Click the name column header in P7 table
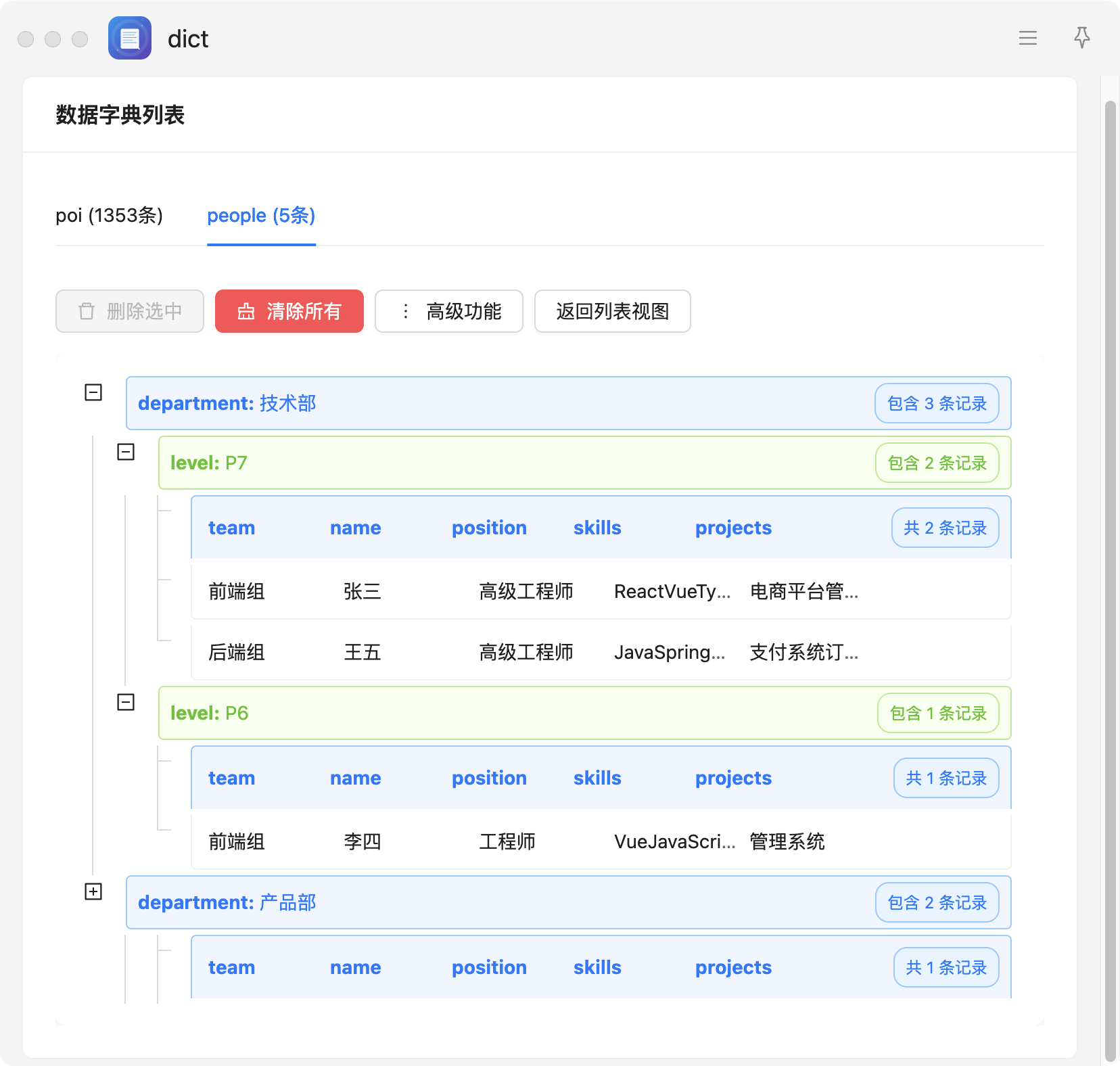Viewport: 1120px width, 1066px height. [x=356, y=528]
